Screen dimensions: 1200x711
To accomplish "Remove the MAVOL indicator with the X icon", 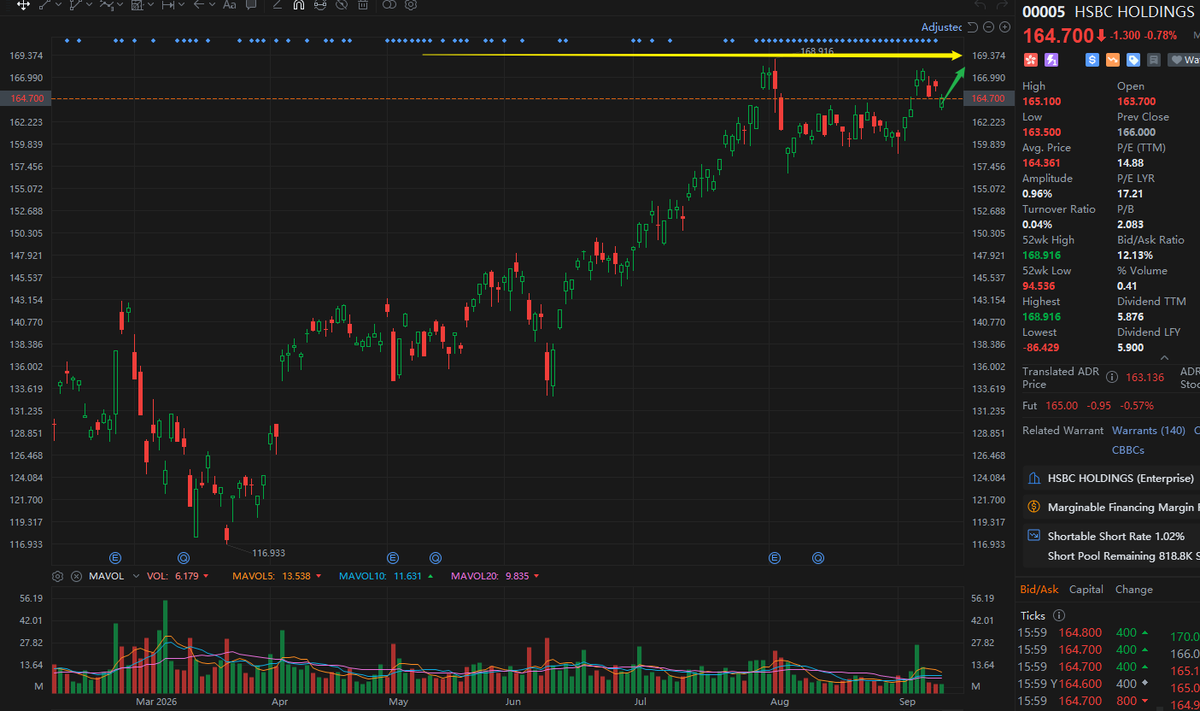I will (76, 576).
